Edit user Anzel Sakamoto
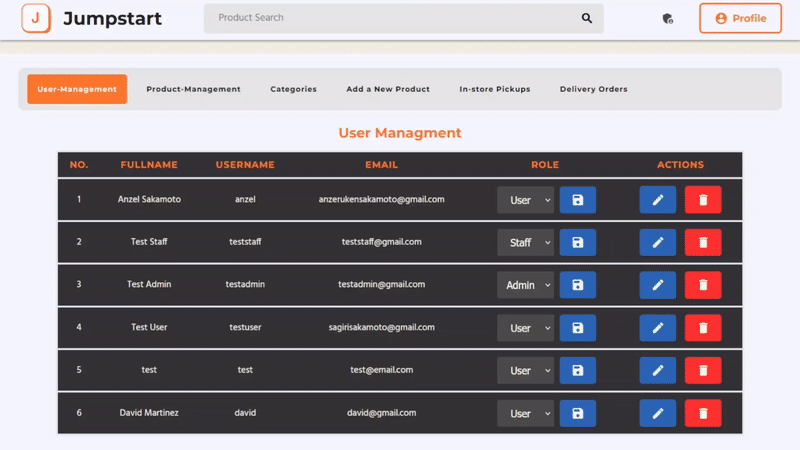800x450 pixels. coord(658,200)
